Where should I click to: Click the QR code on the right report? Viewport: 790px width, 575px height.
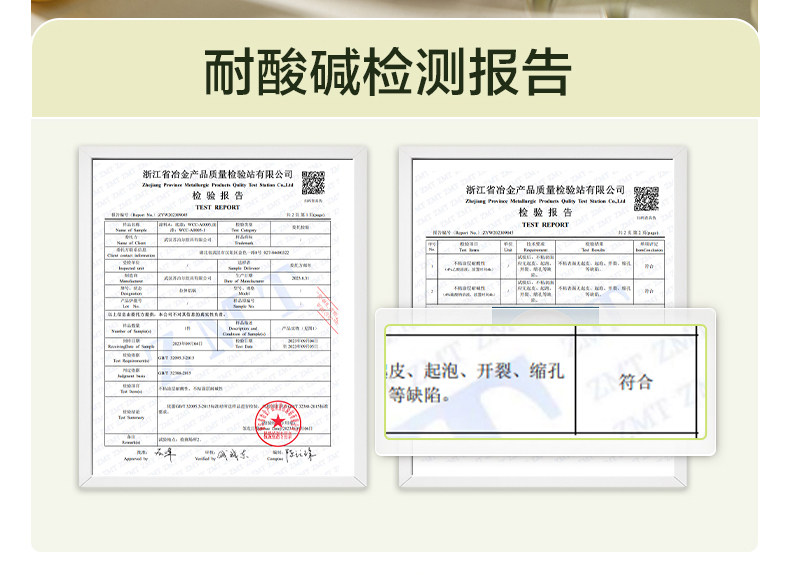pyautogui.click(x=646, y=199)
